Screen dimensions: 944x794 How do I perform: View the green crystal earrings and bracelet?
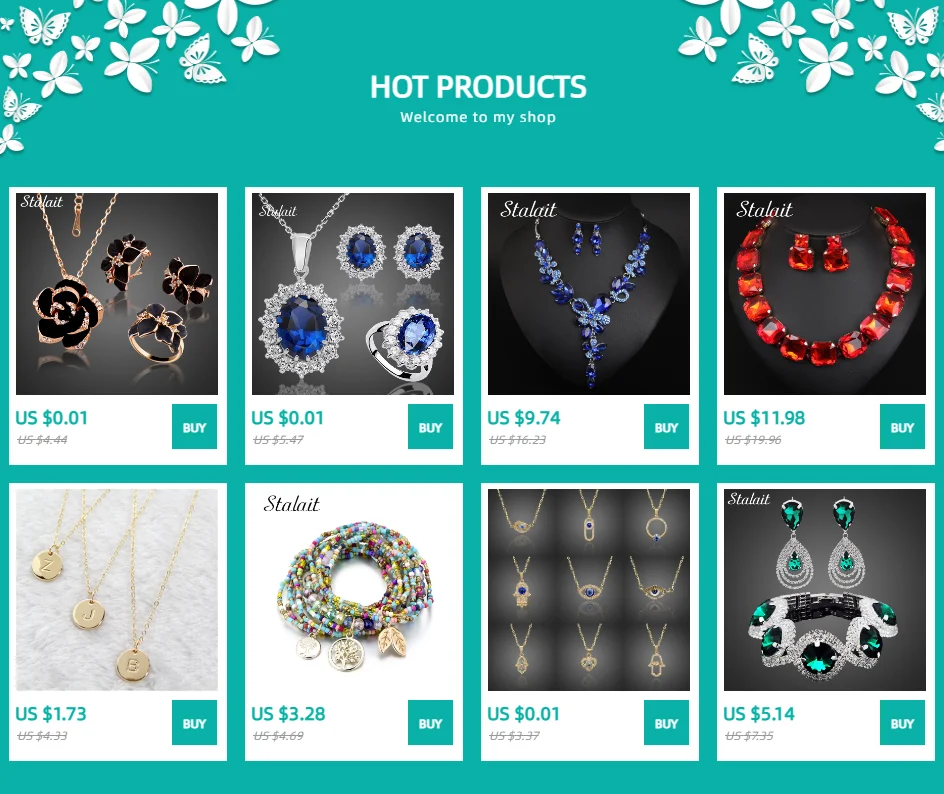click(825, 590)
